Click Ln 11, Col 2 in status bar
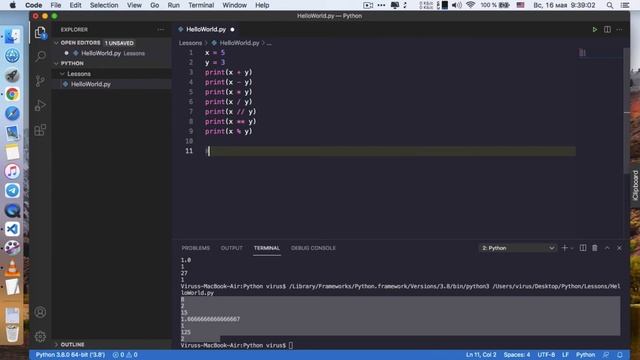Screen dimensions: 640x360 (481, 355)
